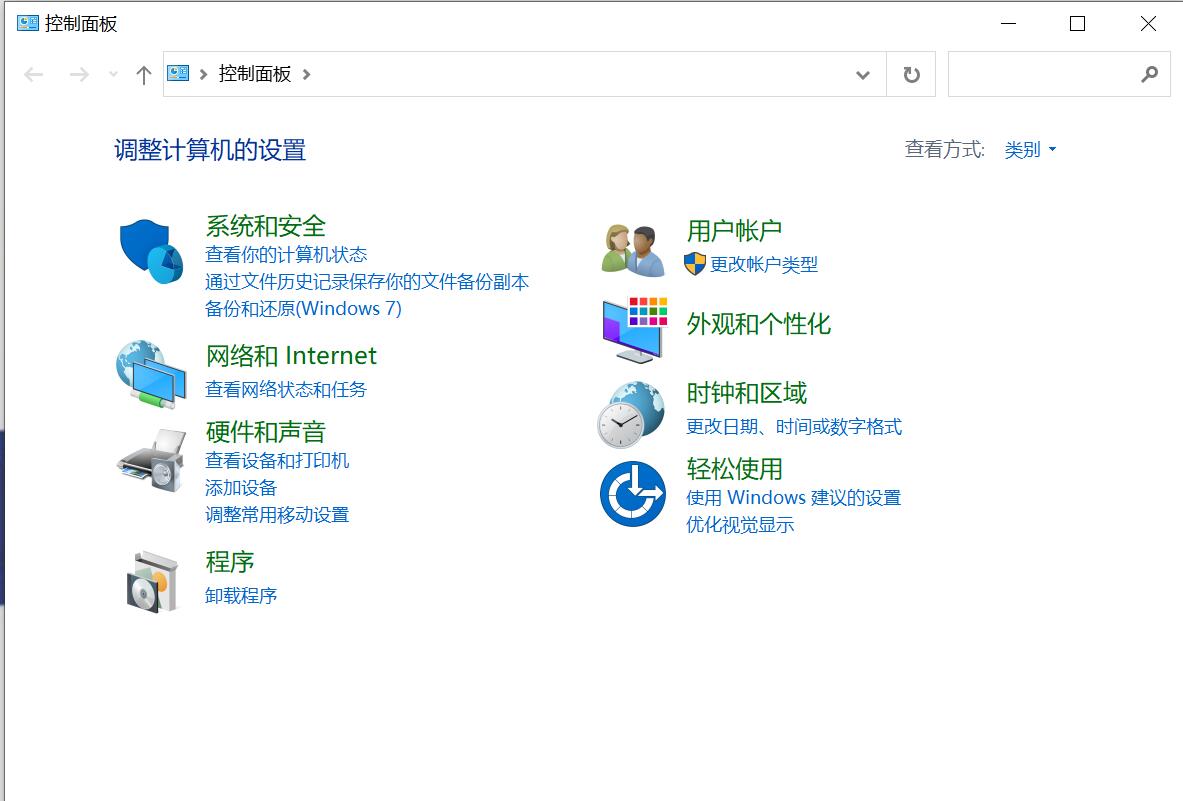Click the System and Security shield icon
The image size is (1183, 801).
click(x=151, y=252)
